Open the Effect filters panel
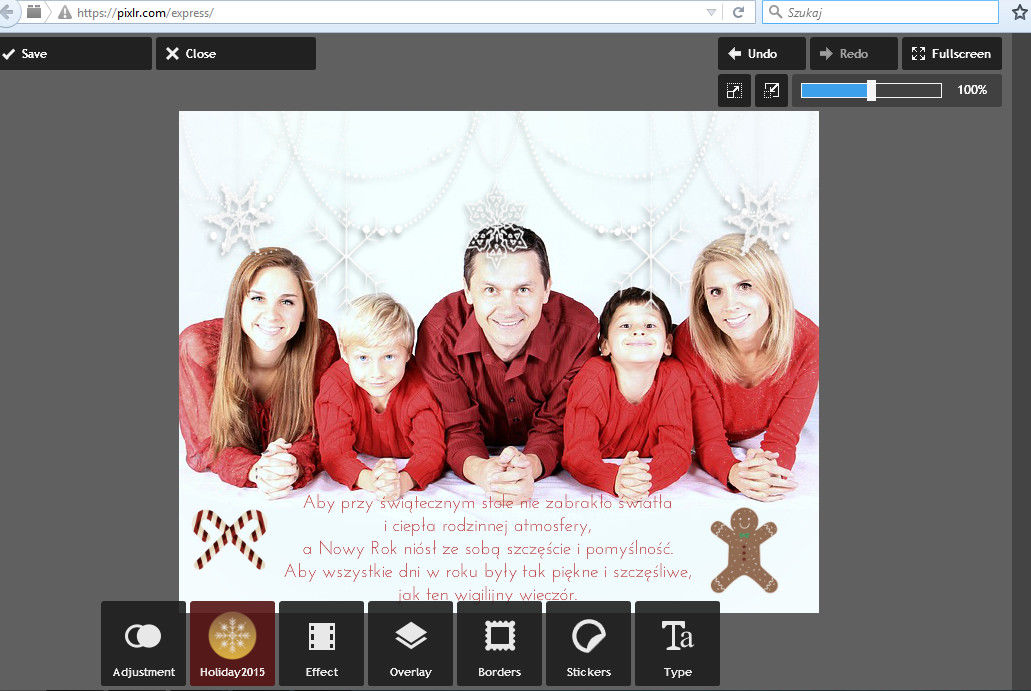 click(x=321, y=644)
